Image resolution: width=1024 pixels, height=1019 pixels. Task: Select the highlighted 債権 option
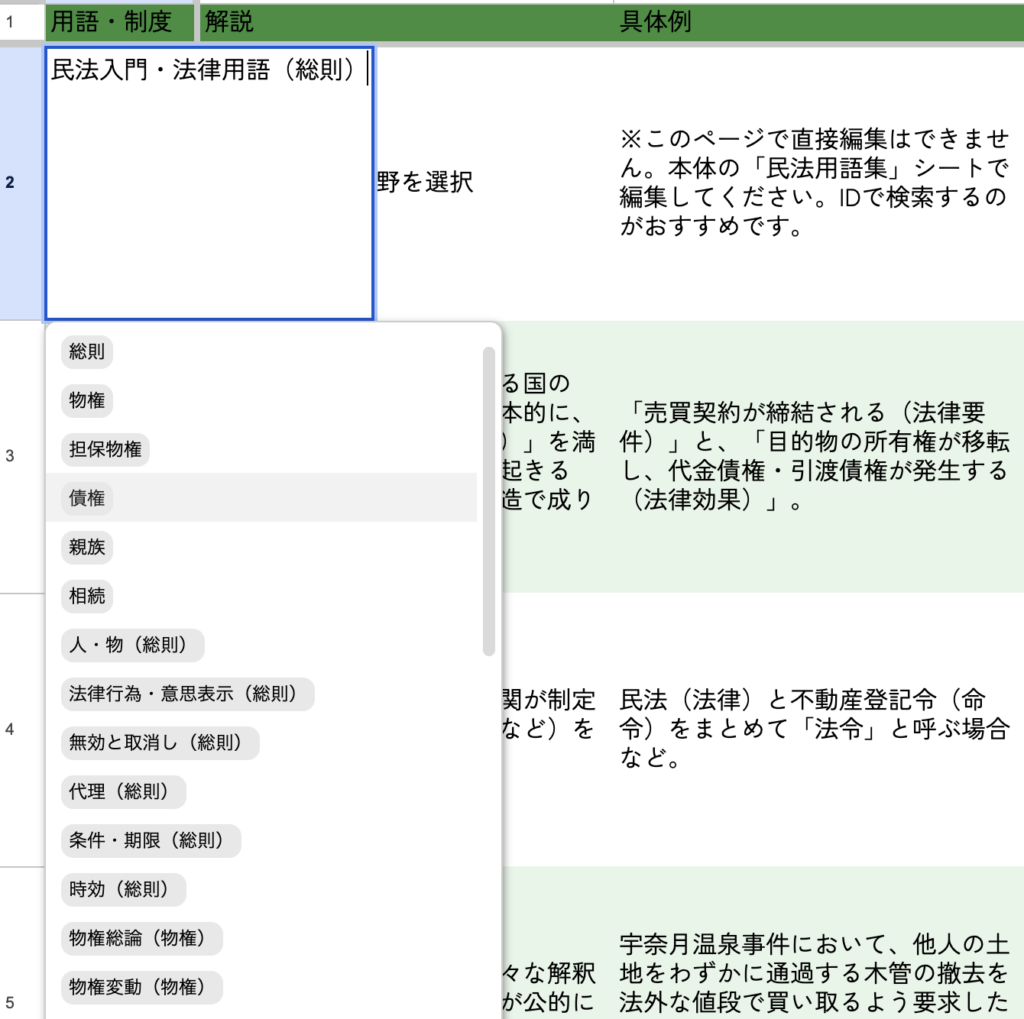click(x=87, y=498)
